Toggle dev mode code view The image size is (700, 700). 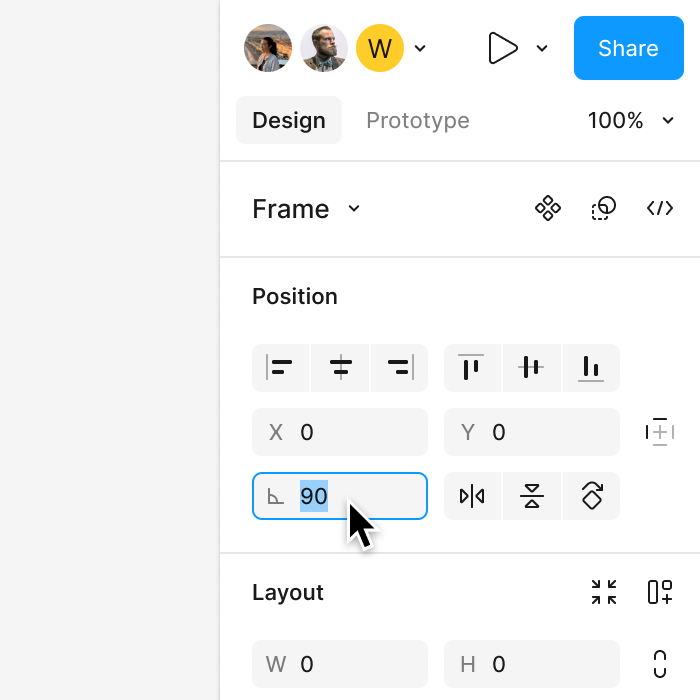coord(660,208)
